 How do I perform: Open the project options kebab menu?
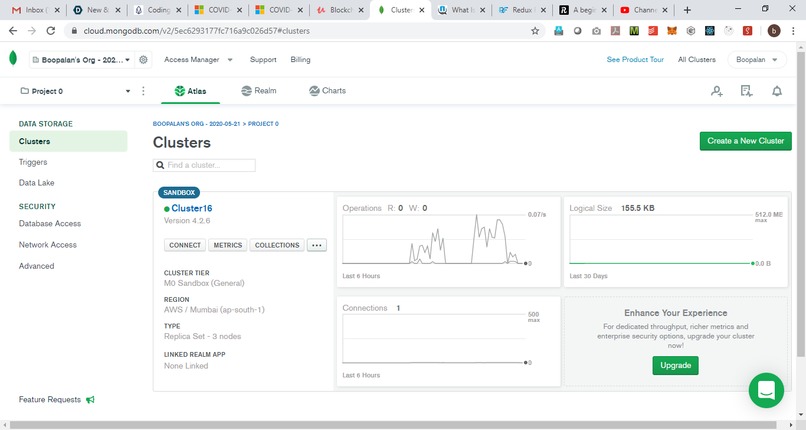pos(143,91)
